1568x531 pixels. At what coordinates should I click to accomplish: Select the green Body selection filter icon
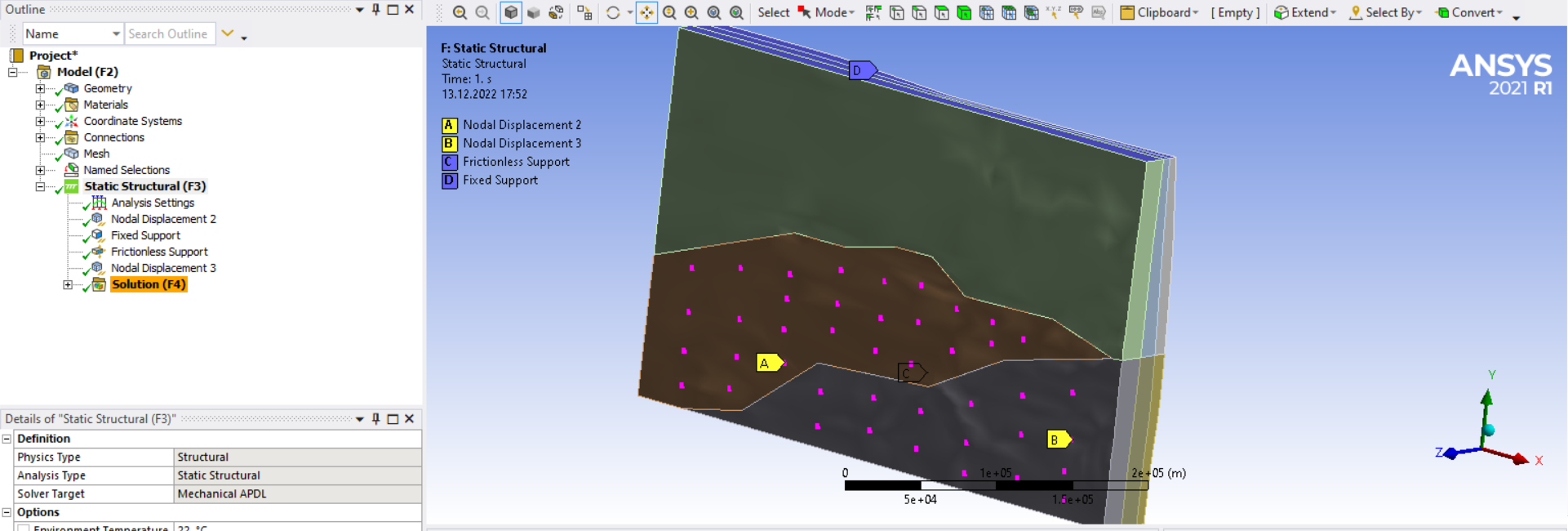(964, 12)
